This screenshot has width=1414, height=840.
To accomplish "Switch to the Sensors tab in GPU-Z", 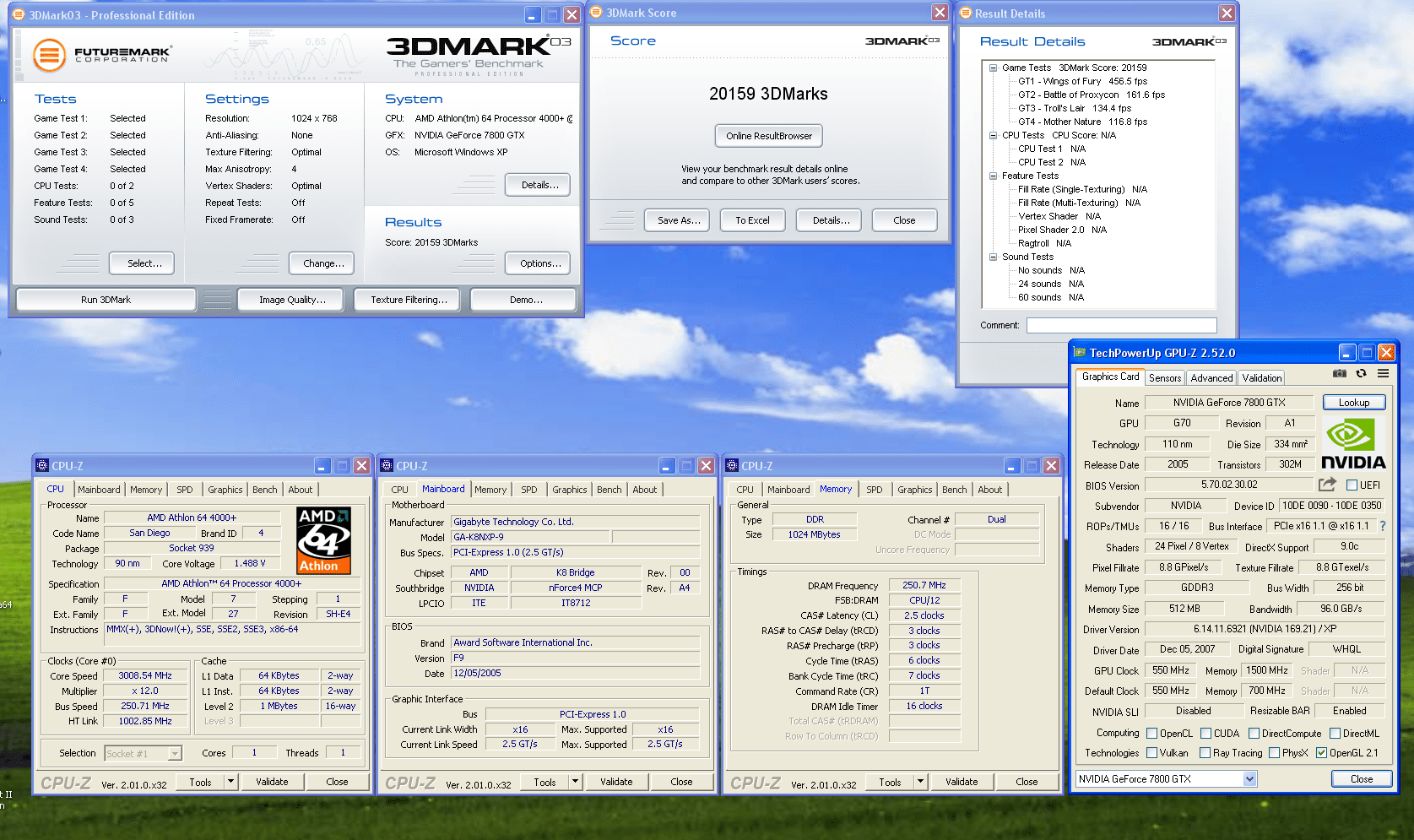I will click(x=1165, y=378).
